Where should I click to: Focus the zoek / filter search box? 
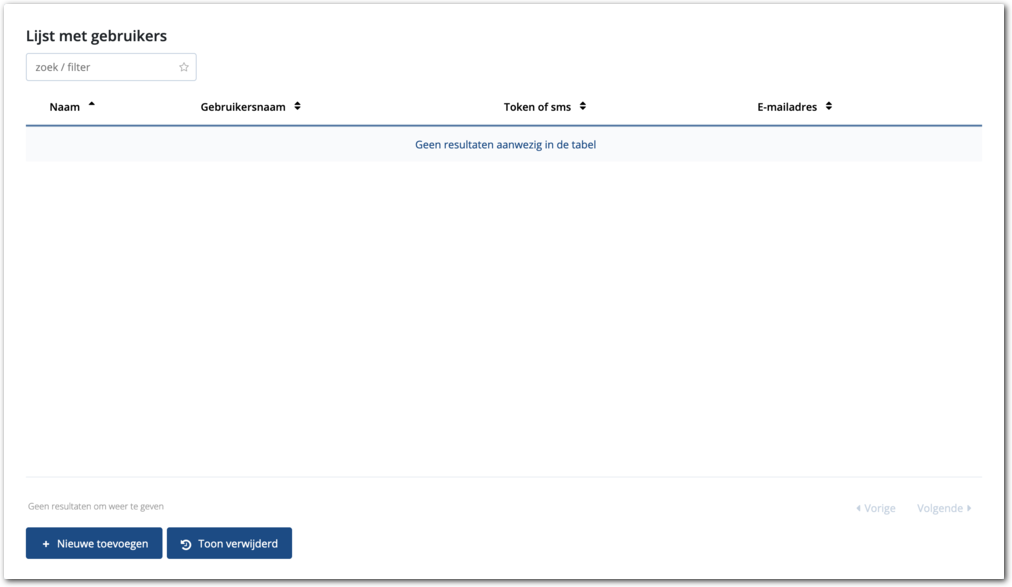coord(104,67)
